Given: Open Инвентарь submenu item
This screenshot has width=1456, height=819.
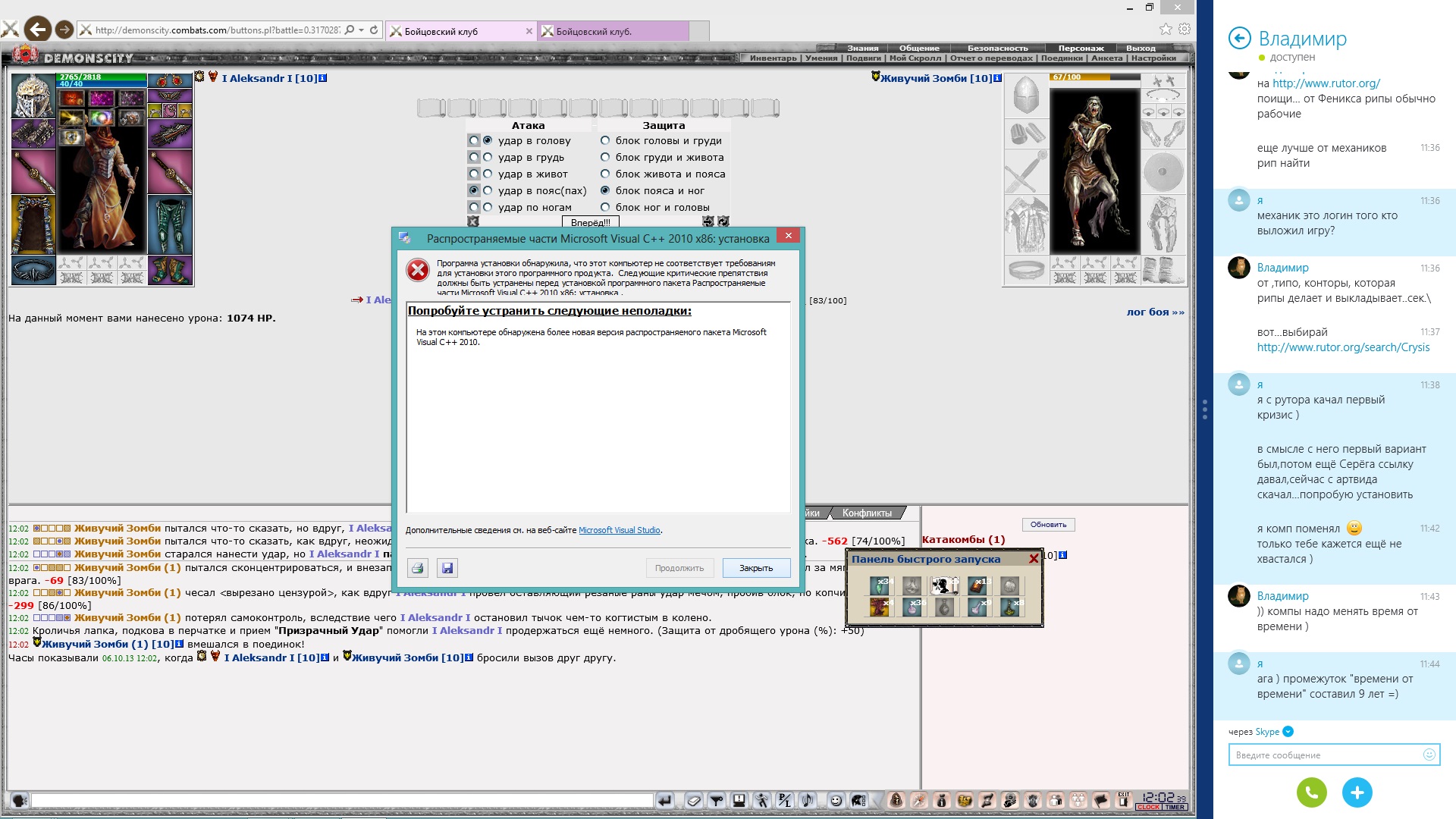Looking at the screenshot, I should coord(773,58).
